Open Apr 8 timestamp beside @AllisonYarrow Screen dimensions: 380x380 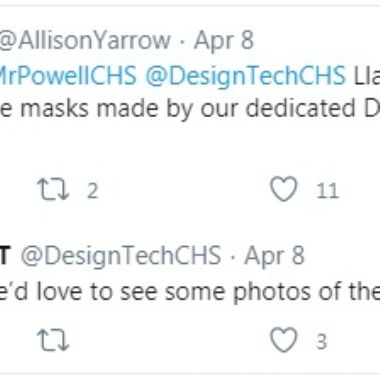coord(224,41)
